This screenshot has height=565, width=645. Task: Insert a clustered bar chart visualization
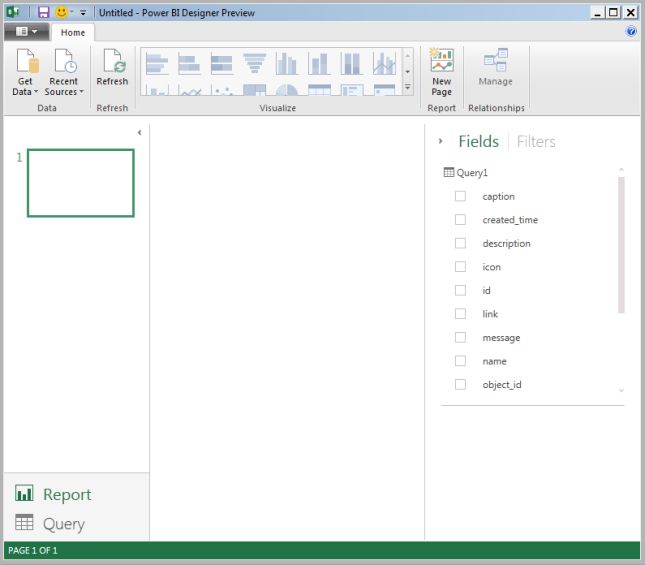[x=157, y=64]
